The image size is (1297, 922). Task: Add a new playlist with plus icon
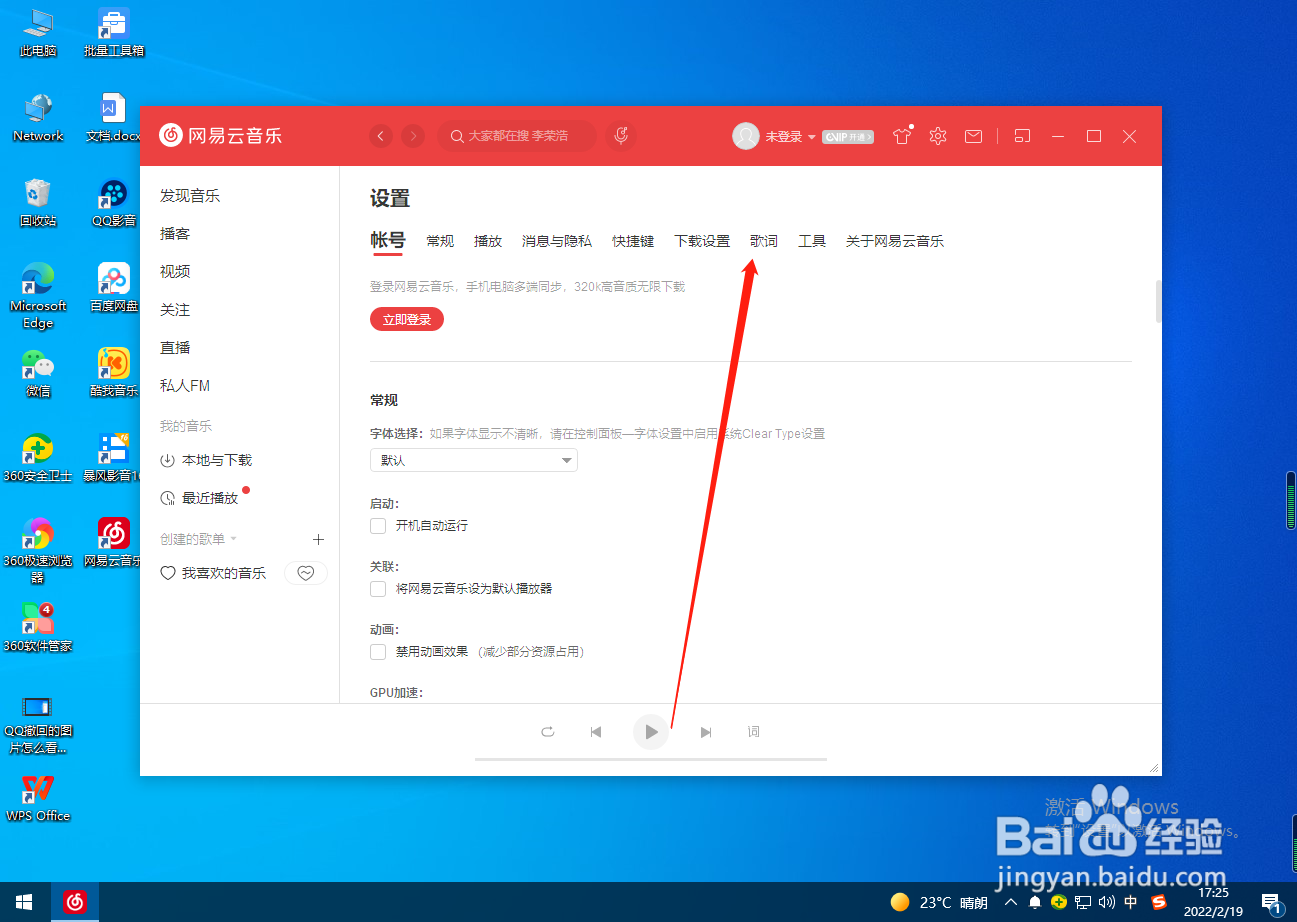point(319,539)
